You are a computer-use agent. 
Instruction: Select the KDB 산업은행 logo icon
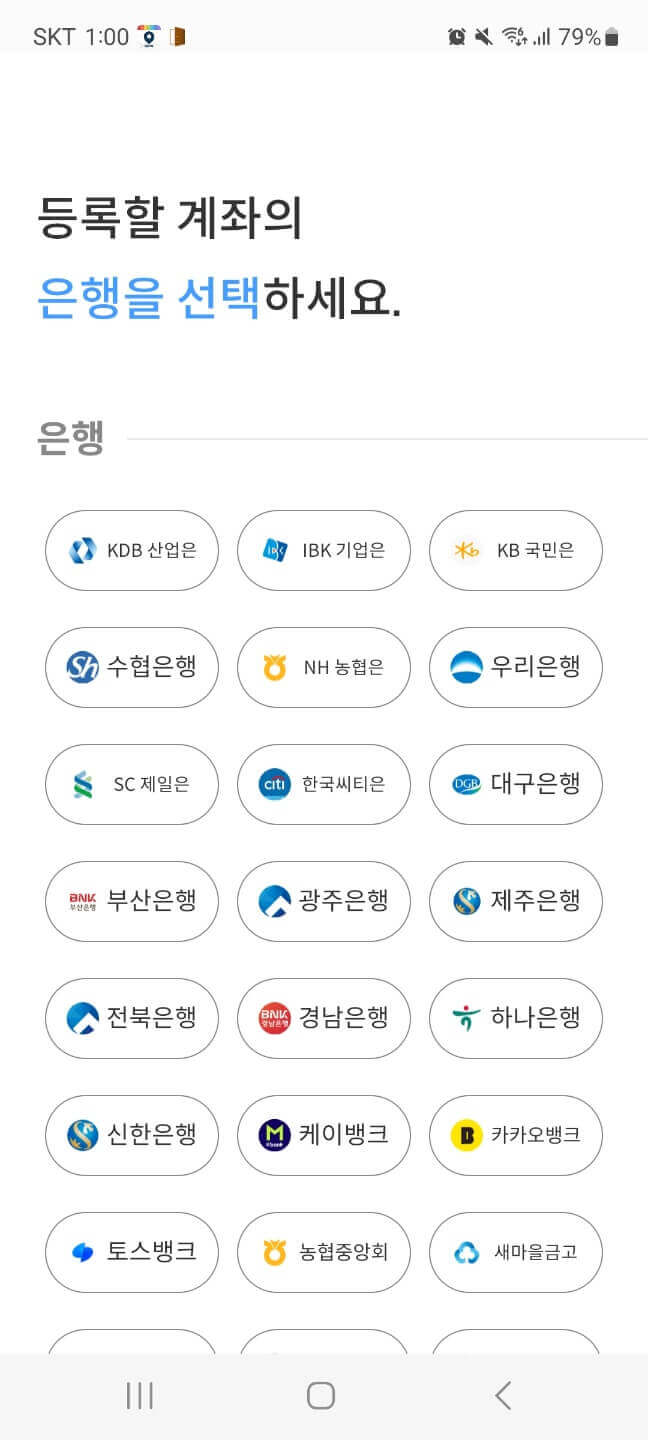tap(79, 550)
